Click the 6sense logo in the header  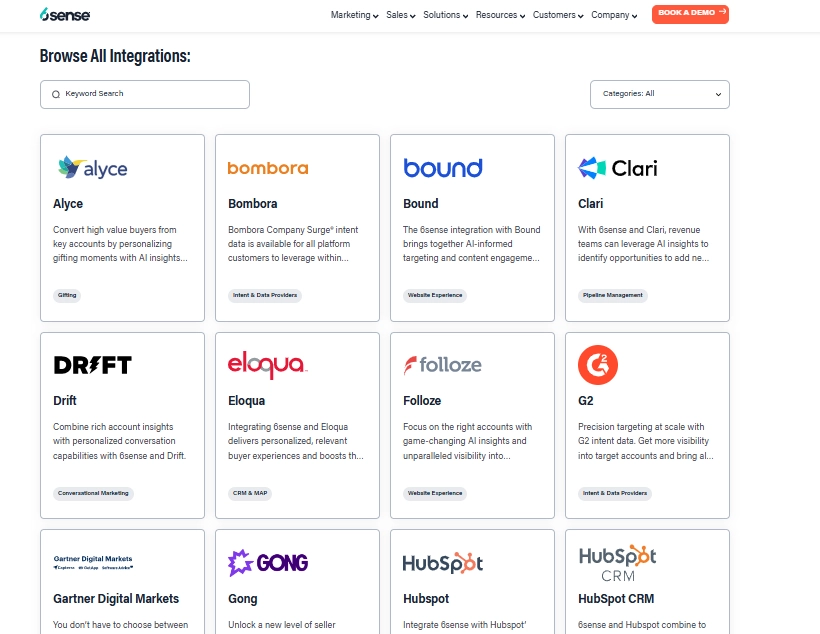click(x=65, y=15)
